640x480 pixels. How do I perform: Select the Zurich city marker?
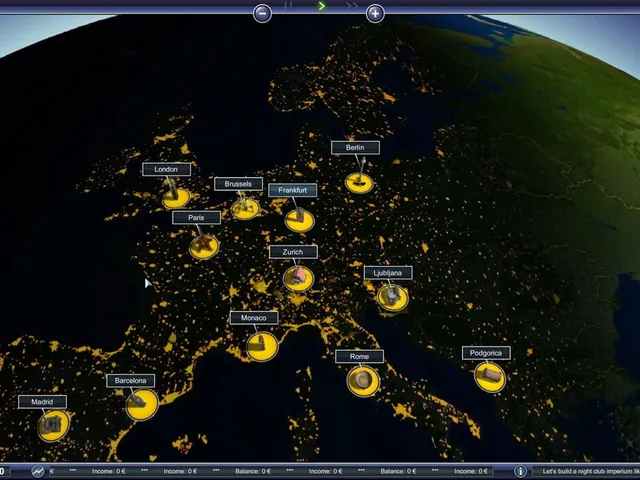(298, 279)
